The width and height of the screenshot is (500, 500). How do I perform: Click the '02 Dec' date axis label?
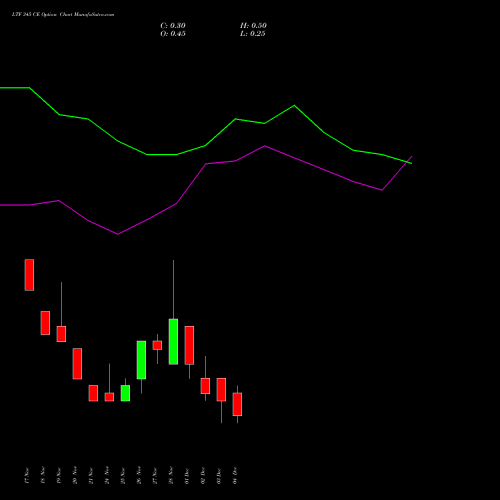(203, 475)
